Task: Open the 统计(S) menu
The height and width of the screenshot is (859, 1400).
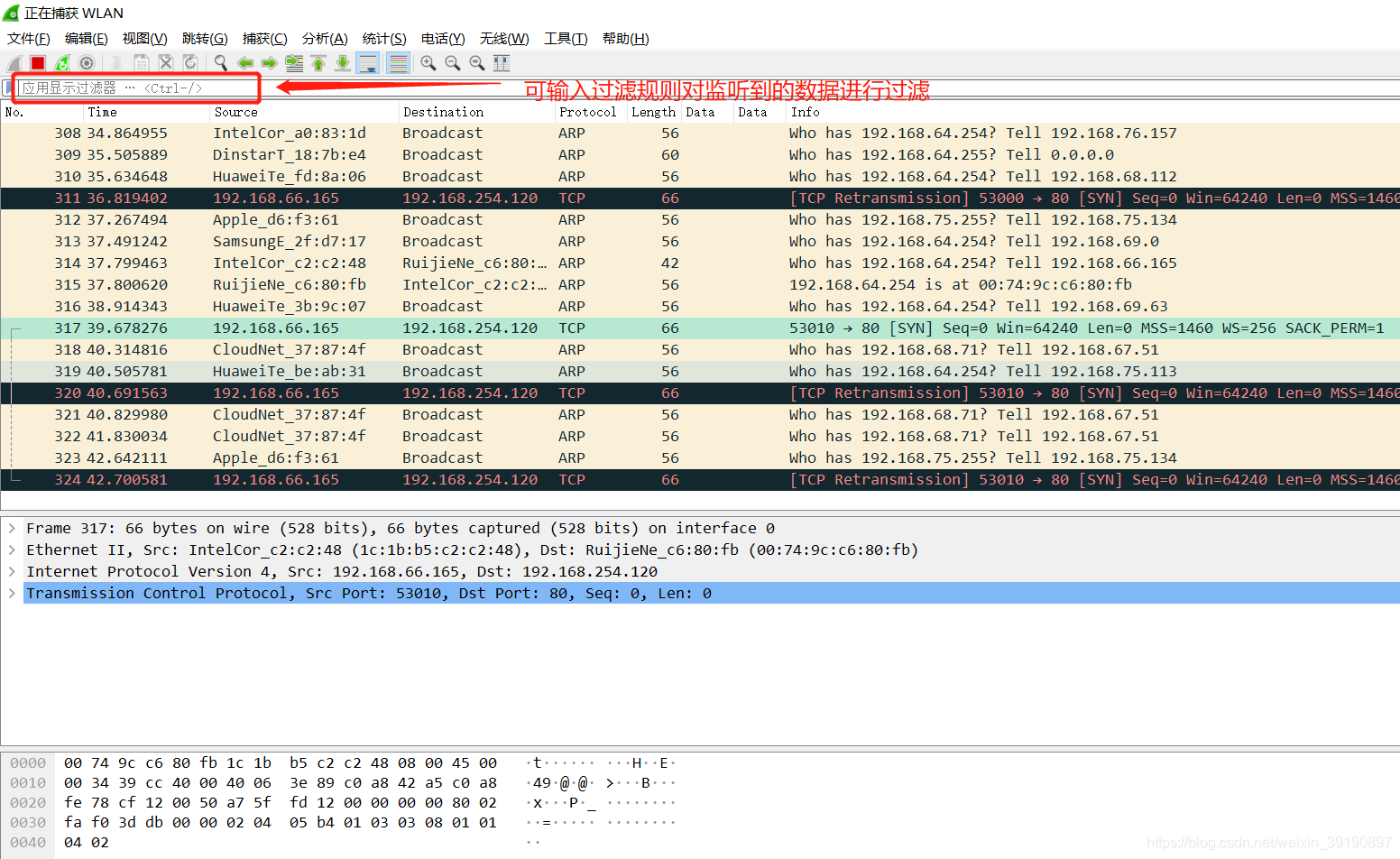Action: coord(384,39)
